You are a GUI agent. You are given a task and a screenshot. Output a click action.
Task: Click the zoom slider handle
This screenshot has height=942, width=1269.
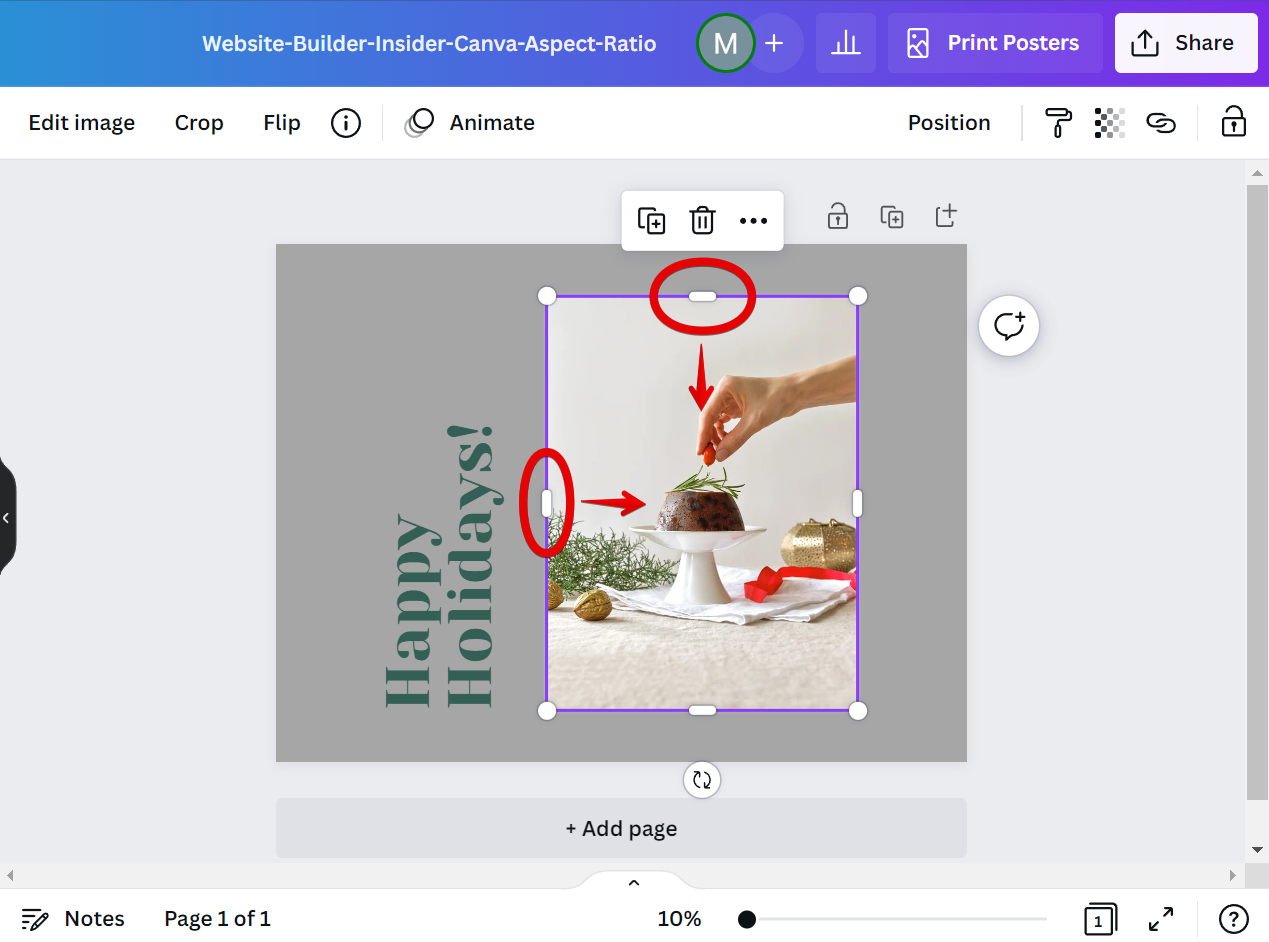[747, 919]
